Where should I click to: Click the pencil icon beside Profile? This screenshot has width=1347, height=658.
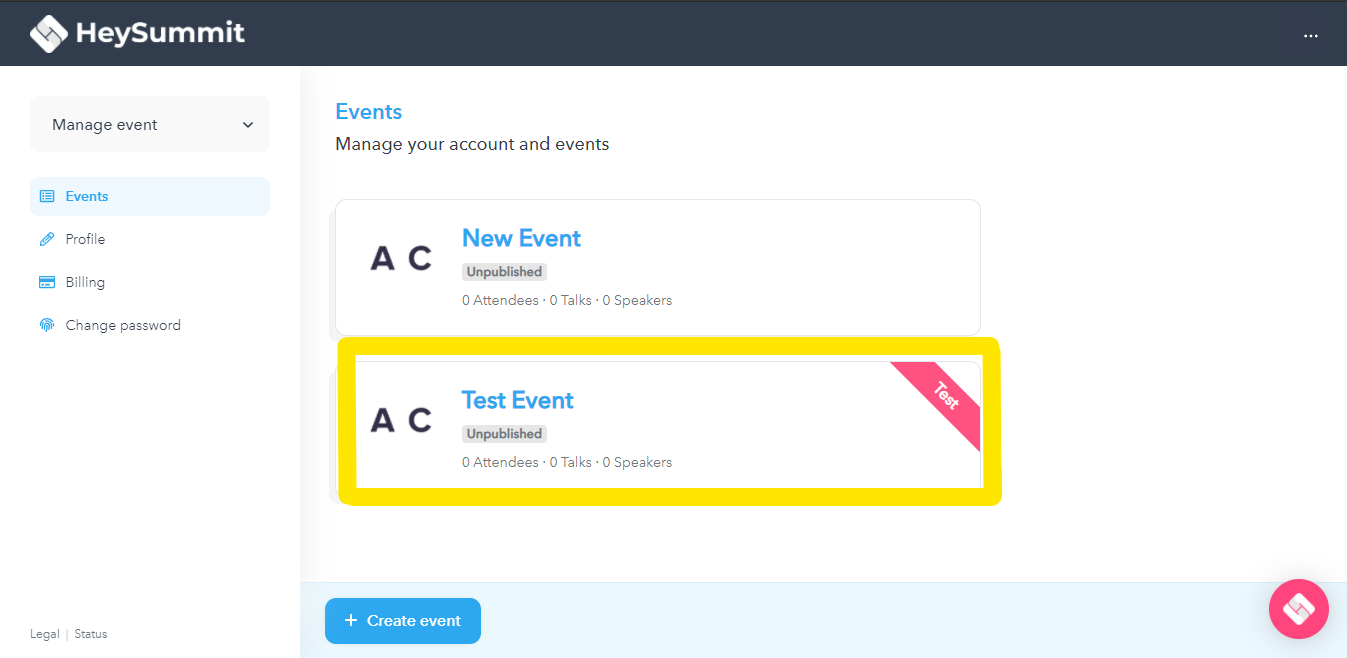pos(47,239)
